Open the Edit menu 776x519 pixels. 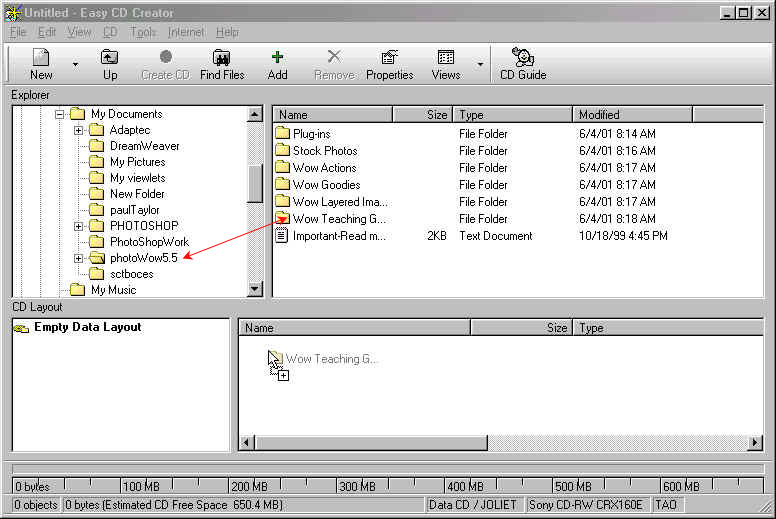47,32
